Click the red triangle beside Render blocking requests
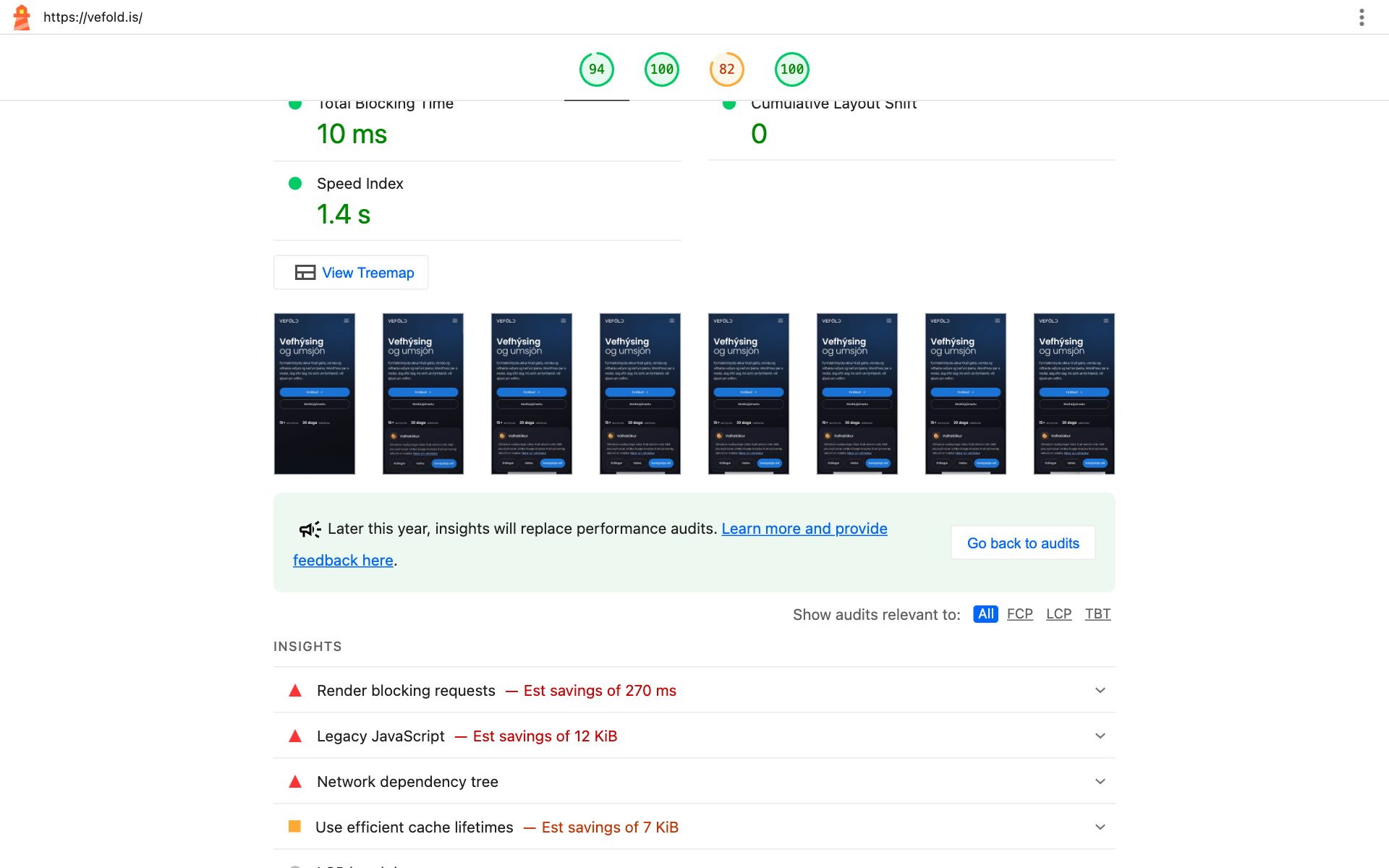 (295, 691)
